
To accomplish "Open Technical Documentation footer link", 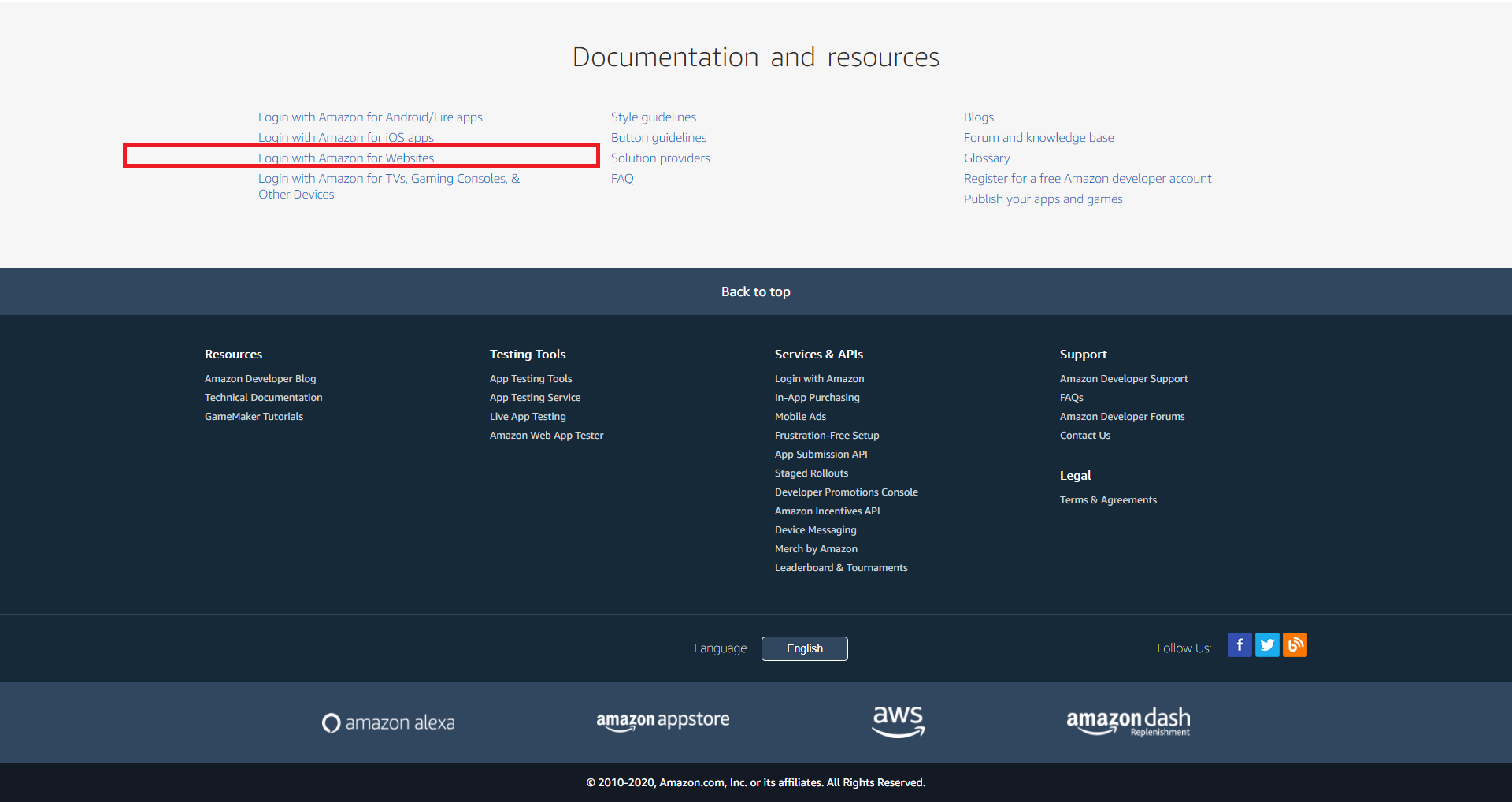I will (x=264, y=397).
